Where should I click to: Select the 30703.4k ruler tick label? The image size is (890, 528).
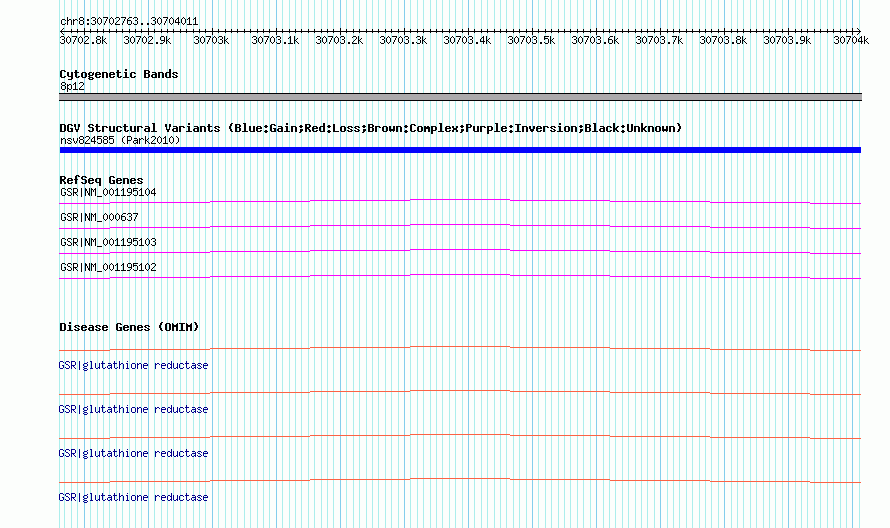coord(467,40)
